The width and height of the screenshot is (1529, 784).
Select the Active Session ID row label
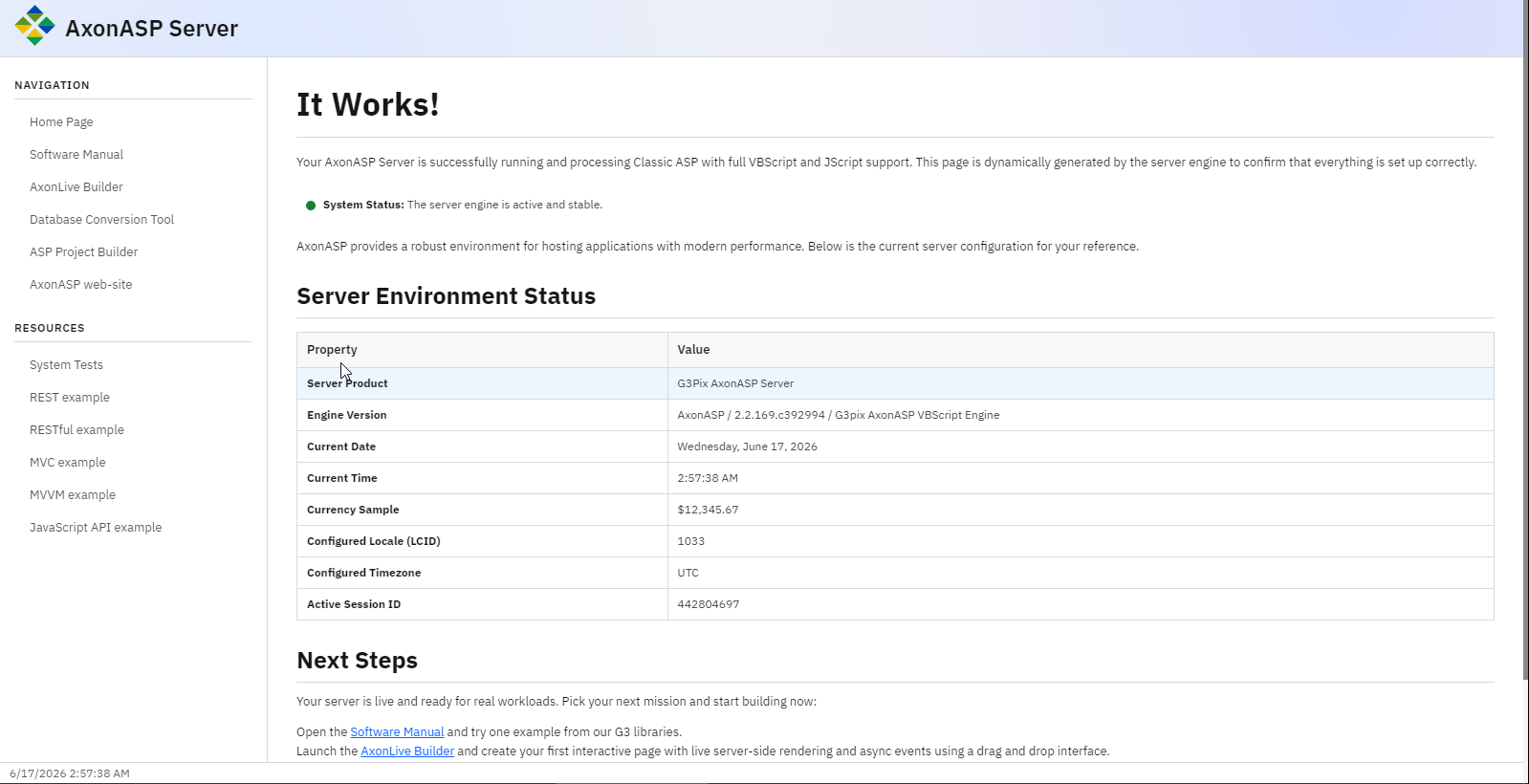click(x=354, y=604)
